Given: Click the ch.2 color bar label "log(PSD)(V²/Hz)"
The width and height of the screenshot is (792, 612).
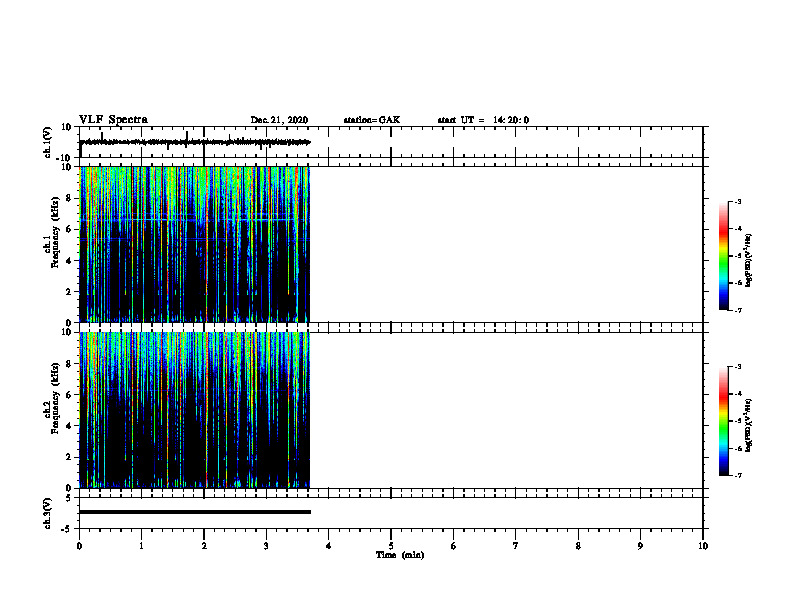Looking at the screenshot, I should (x=749, y=425).
